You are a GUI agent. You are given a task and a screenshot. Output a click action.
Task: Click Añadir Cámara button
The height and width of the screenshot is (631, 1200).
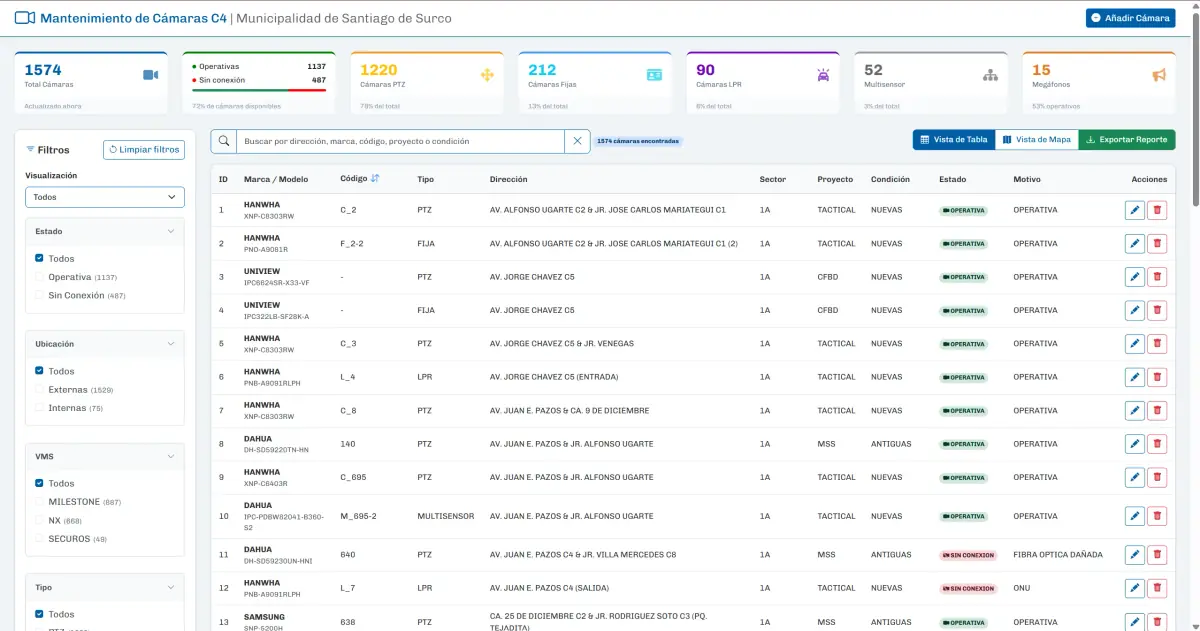coord(1131,18)
